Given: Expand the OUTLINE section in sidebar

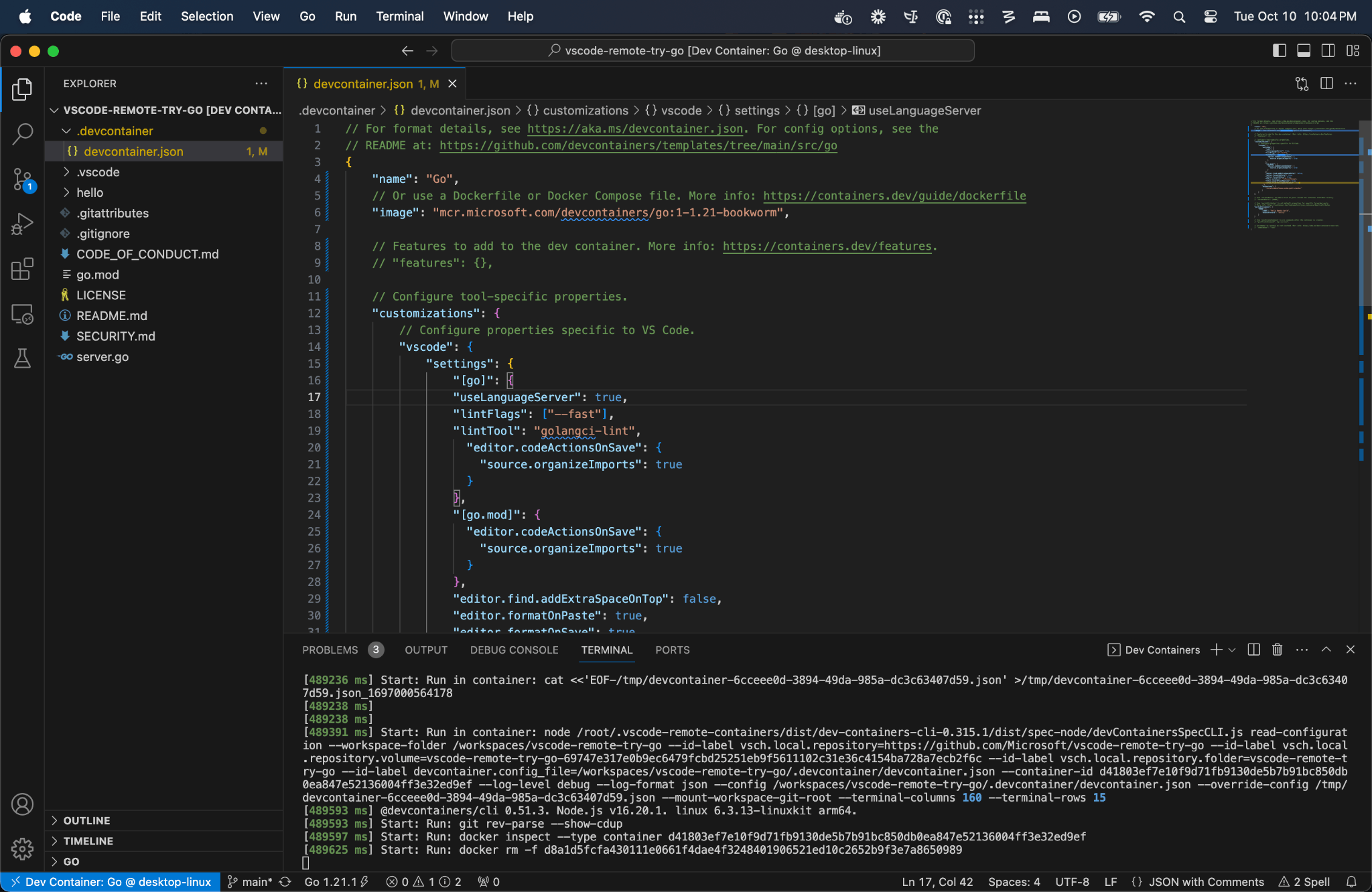Looking at the screenshot, I should (x=86, y=820).
